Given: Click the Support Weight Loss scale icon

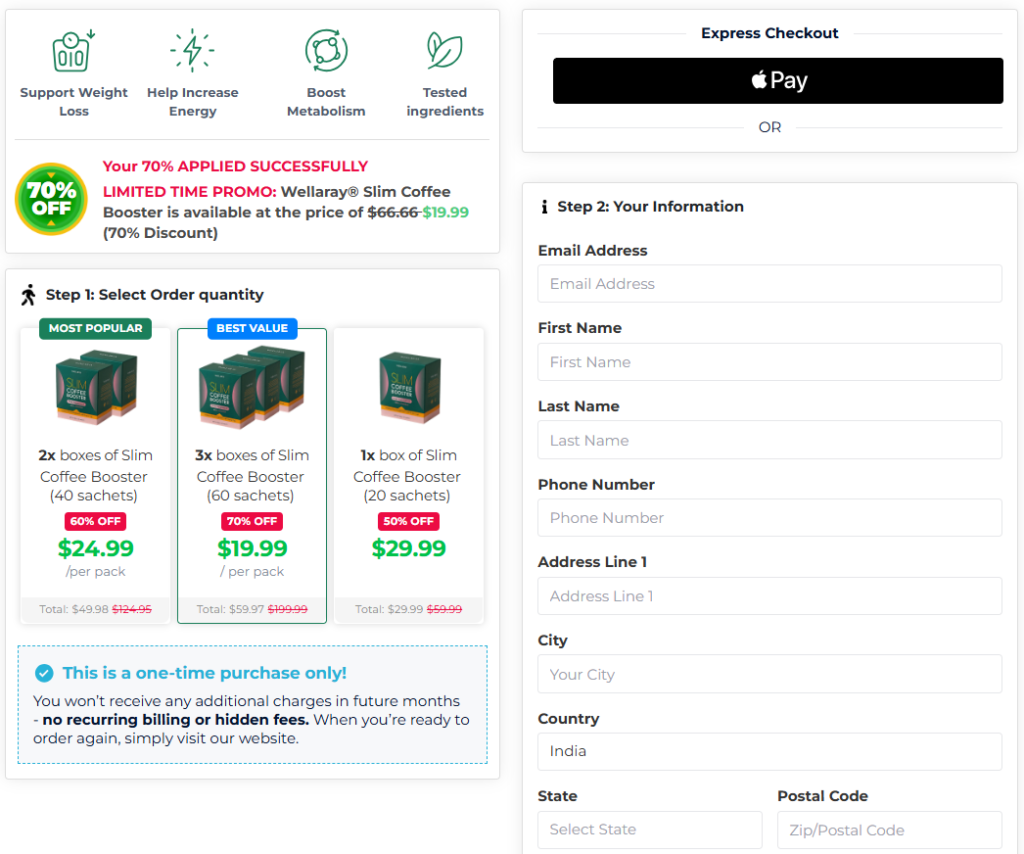Looking at the screenshot, I should pyautogui.click(x=73, y=50).
